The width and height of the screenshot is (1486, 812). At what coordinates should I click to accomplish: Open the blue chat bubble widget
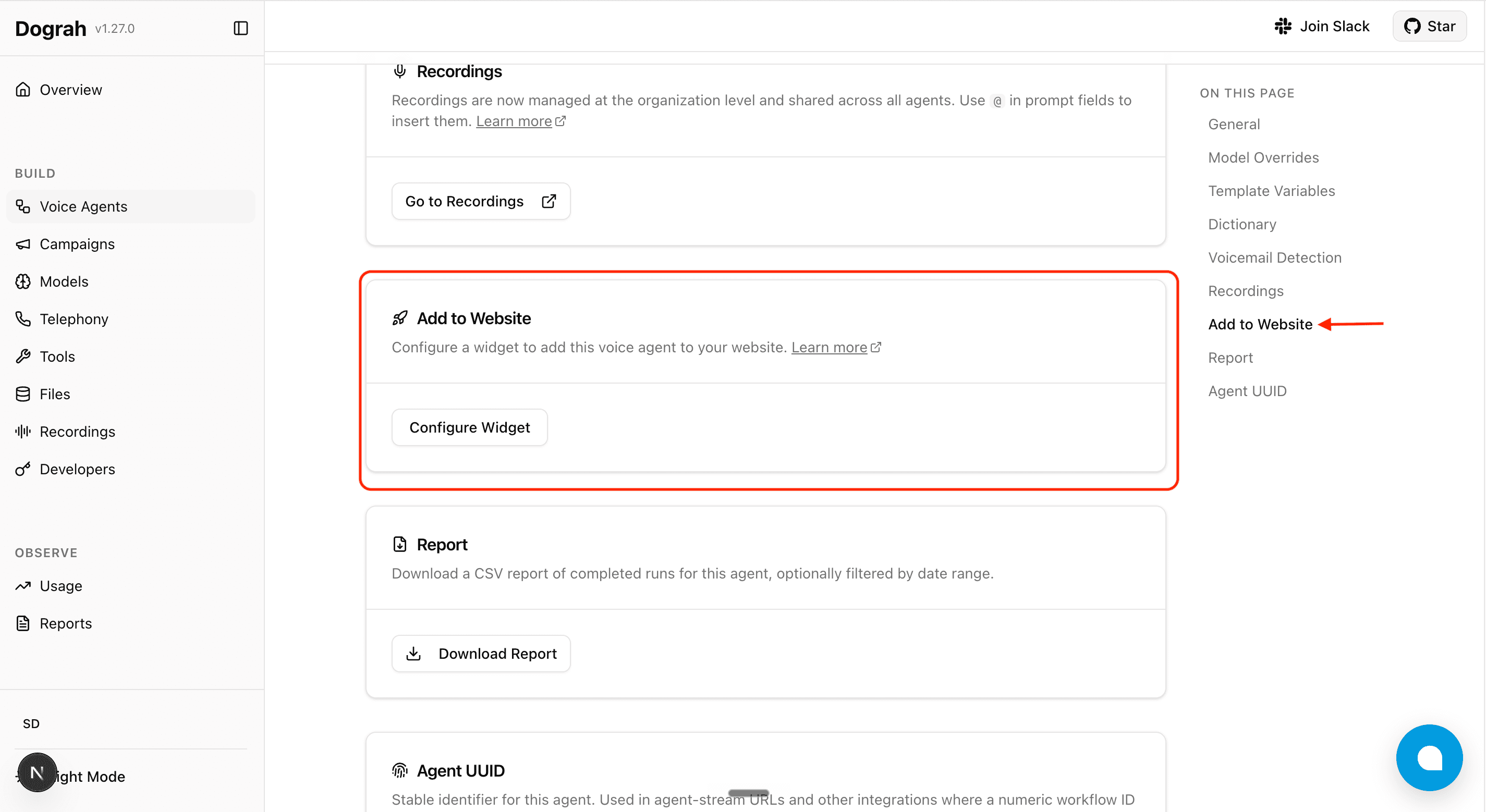1429,757
